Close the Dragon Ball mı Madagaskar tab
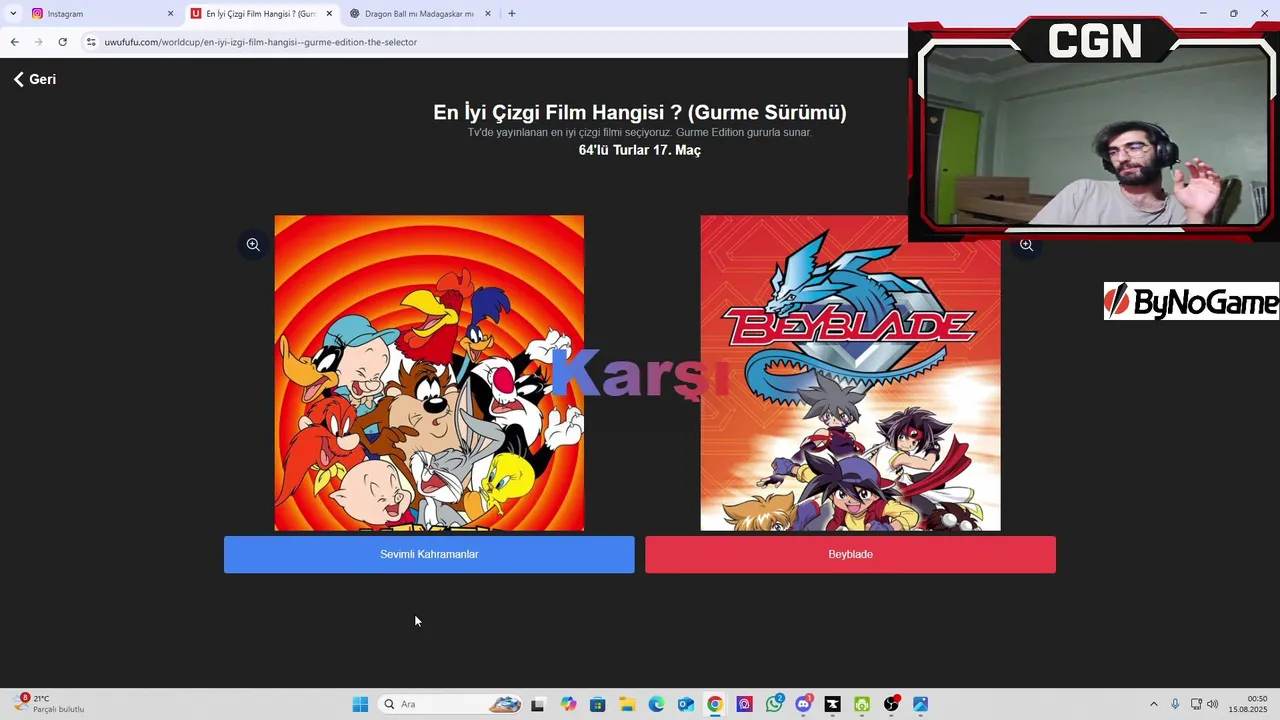Viewport: 1280px width, 720px height. tap(488, 14)
